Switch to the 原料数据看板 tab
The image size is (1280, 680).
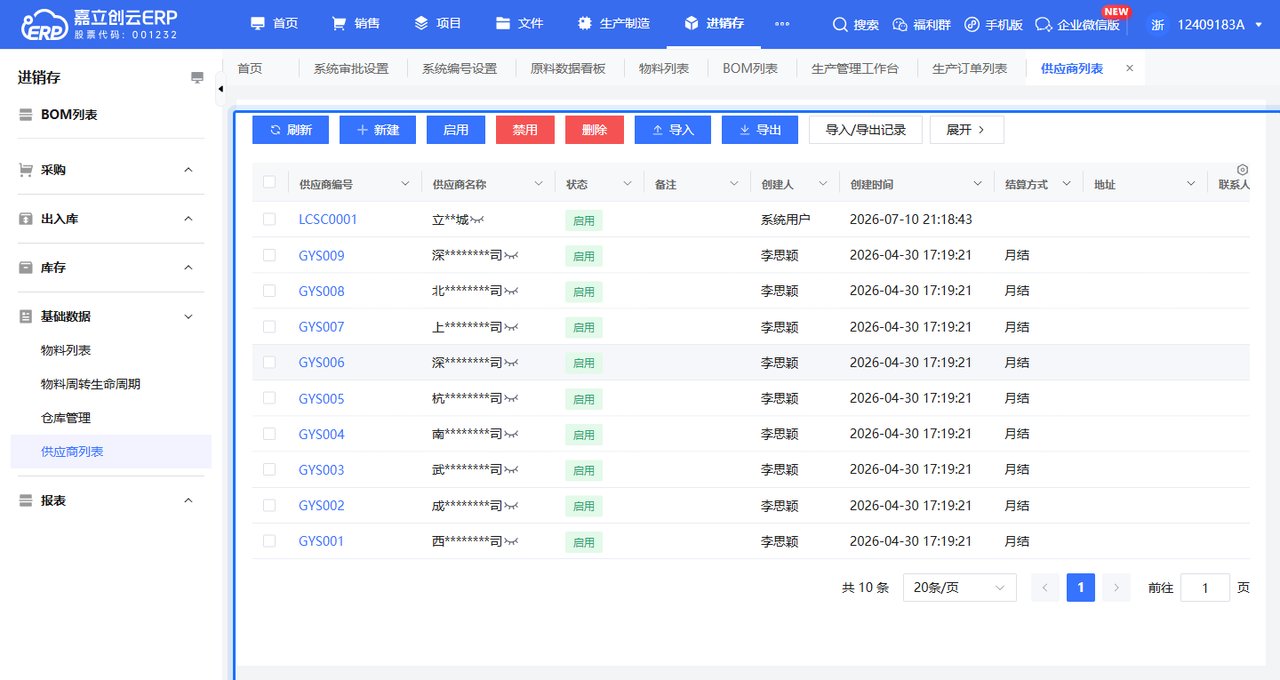[x=568, y=68]
